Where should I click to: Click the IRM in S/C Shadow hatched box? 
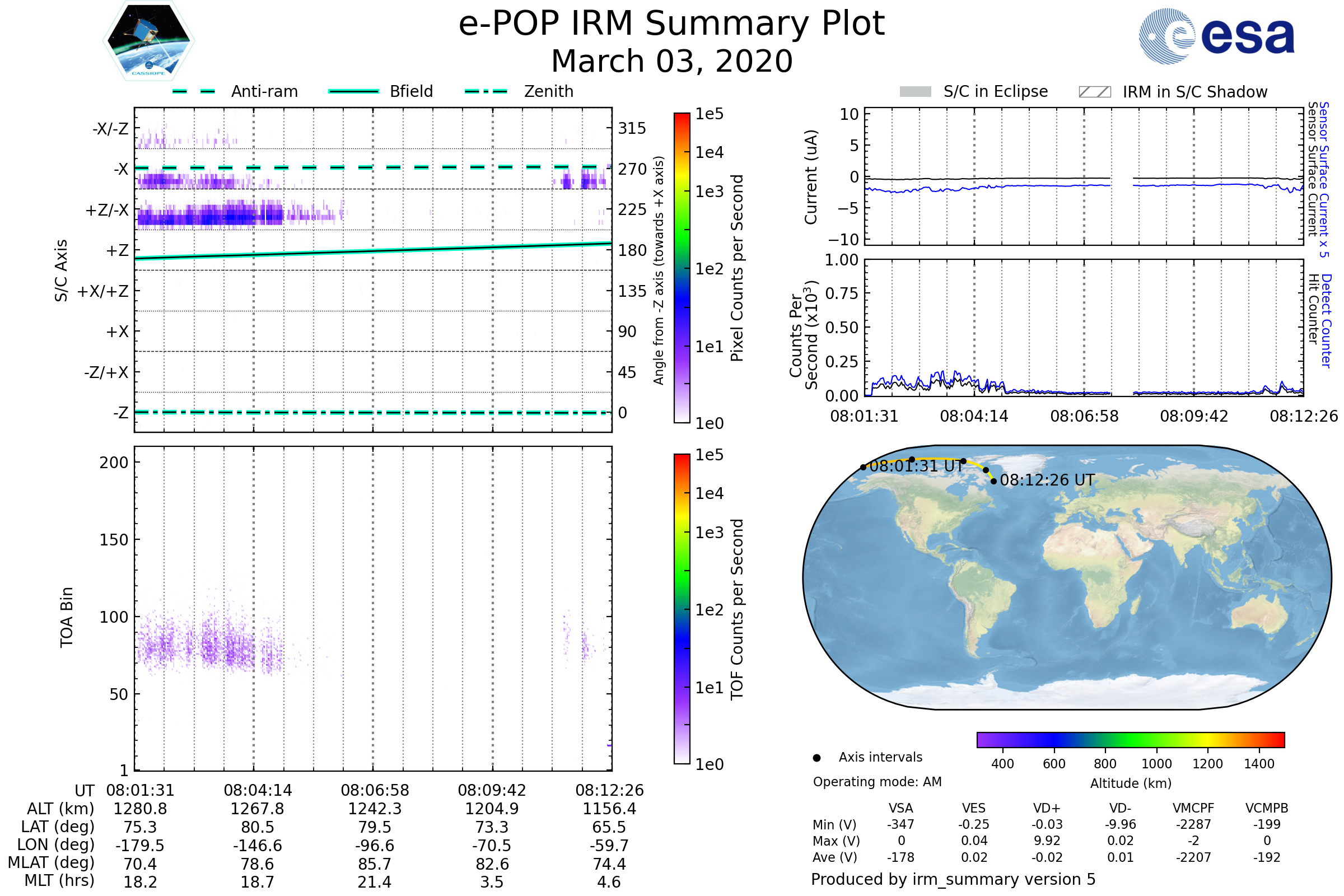pos(1094,92)
